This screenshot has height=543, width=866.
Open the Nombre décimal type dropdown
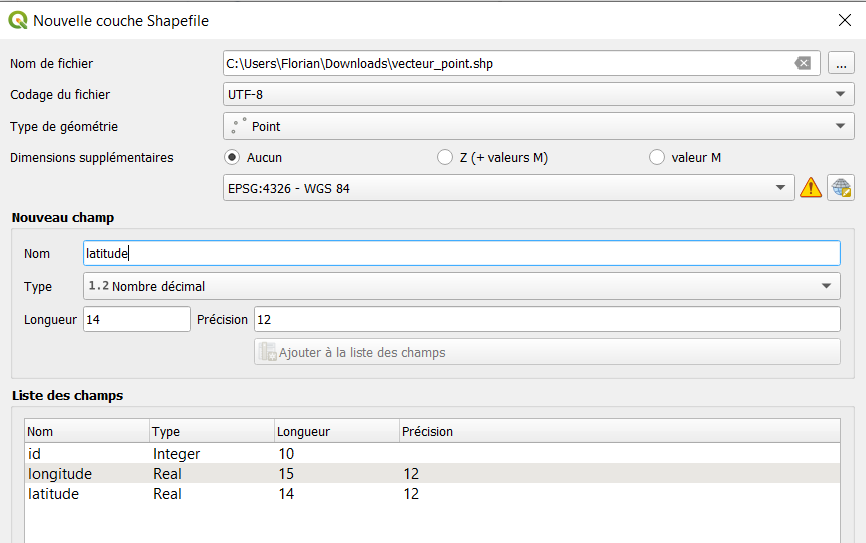(462, 286)
